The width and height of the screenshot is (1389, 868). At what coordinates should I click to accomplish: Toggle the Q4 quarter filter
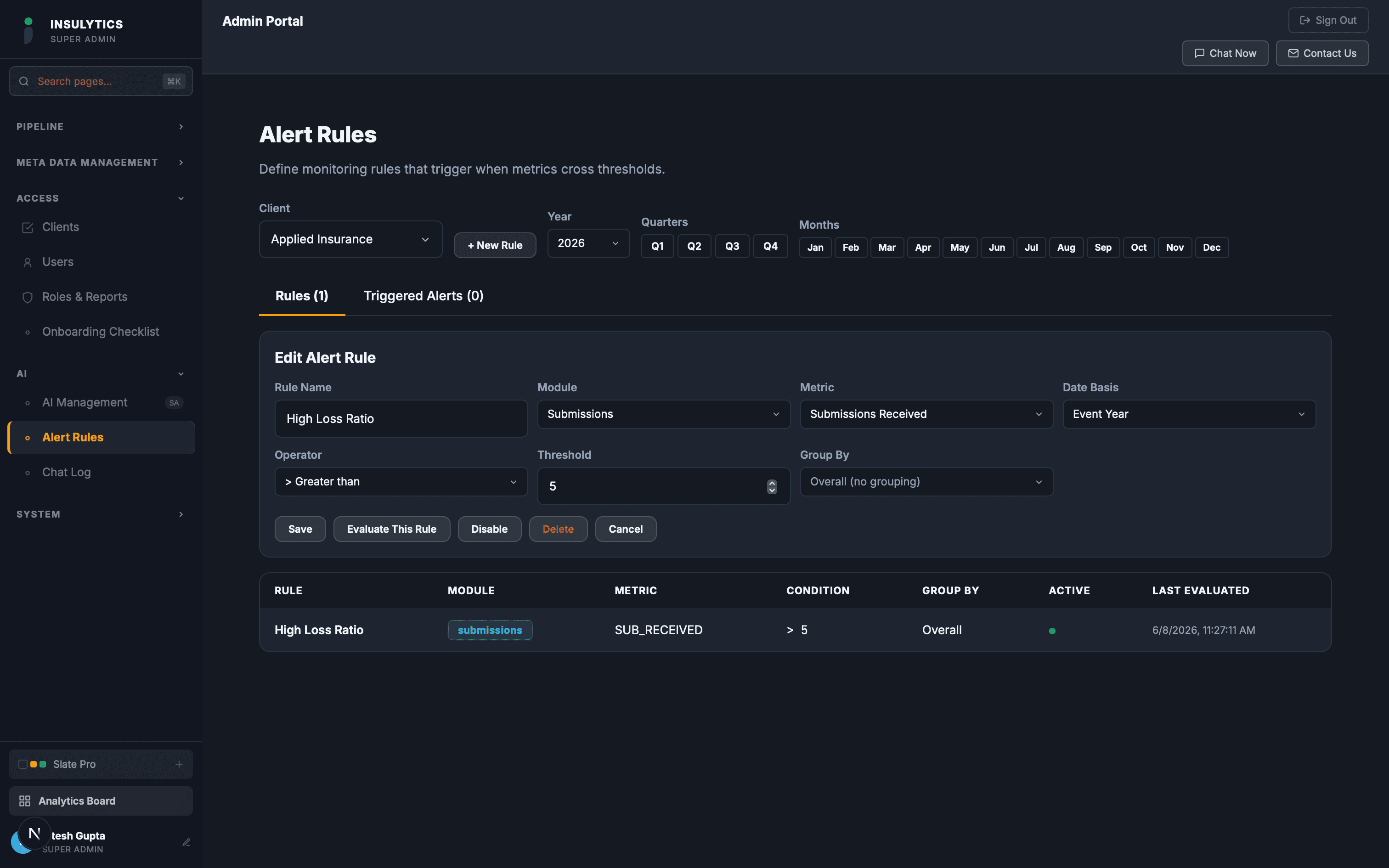coord(770,246)
